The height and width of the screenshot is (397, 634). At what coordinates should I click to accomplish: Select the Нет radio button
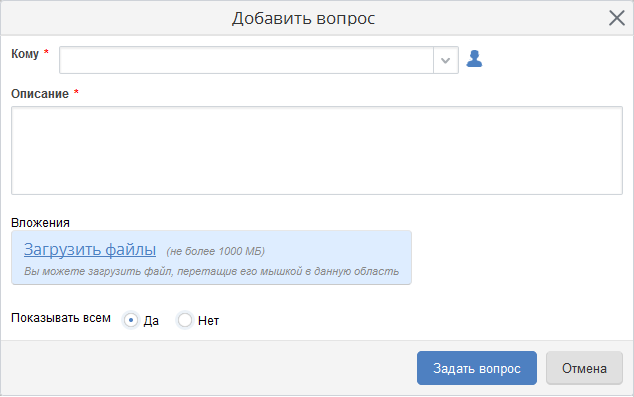(x=185, y=320)
